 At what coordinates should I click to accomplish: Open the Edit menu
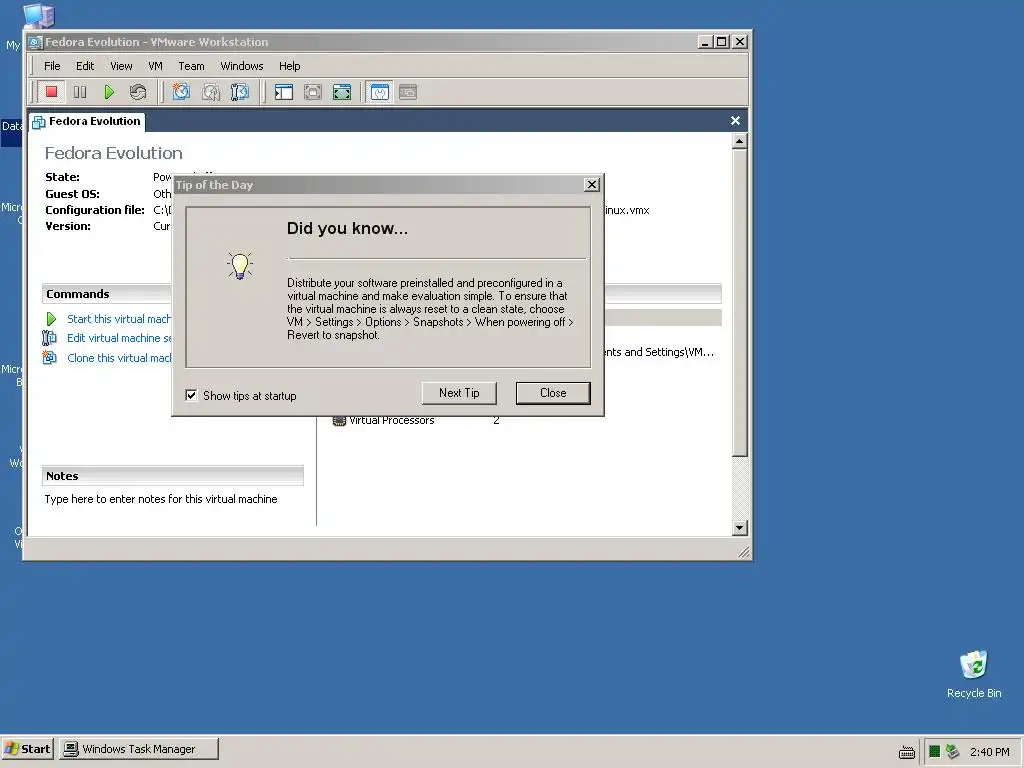pos(85,66)
